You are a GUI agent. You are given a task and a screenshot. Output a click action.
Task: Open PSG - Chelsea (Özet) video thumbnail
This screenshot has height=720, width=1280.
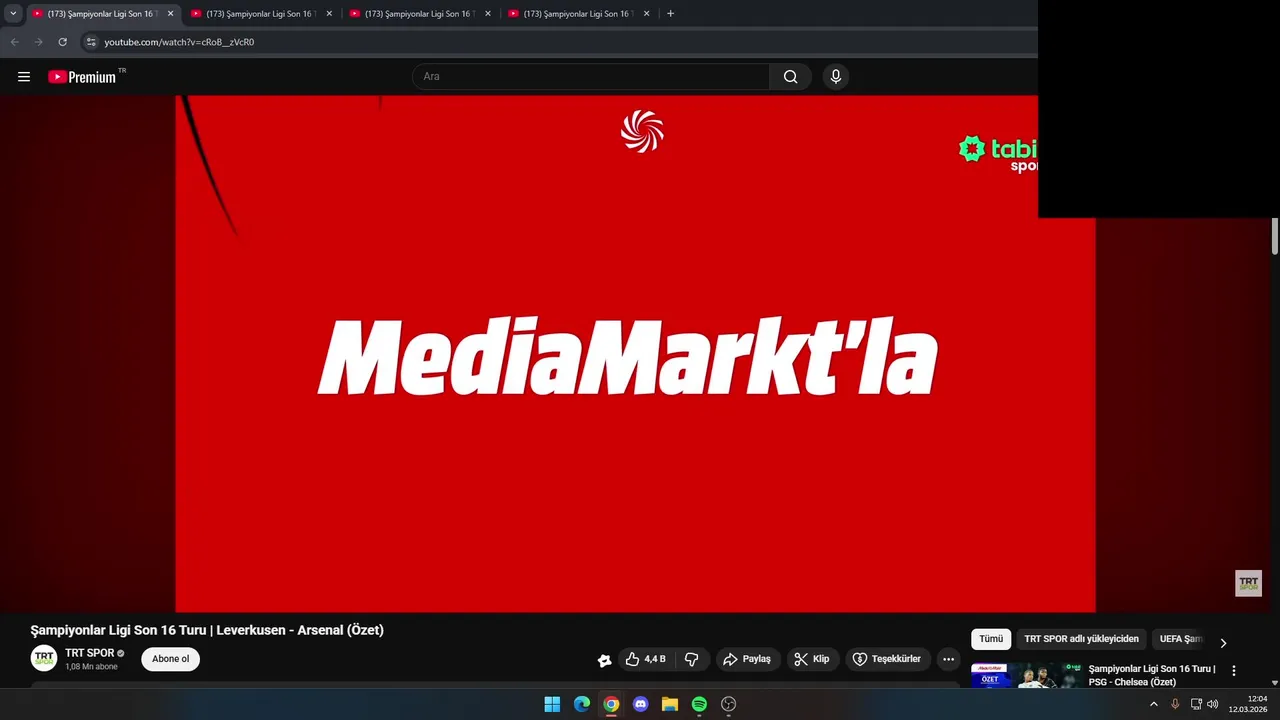point(1026,675)
